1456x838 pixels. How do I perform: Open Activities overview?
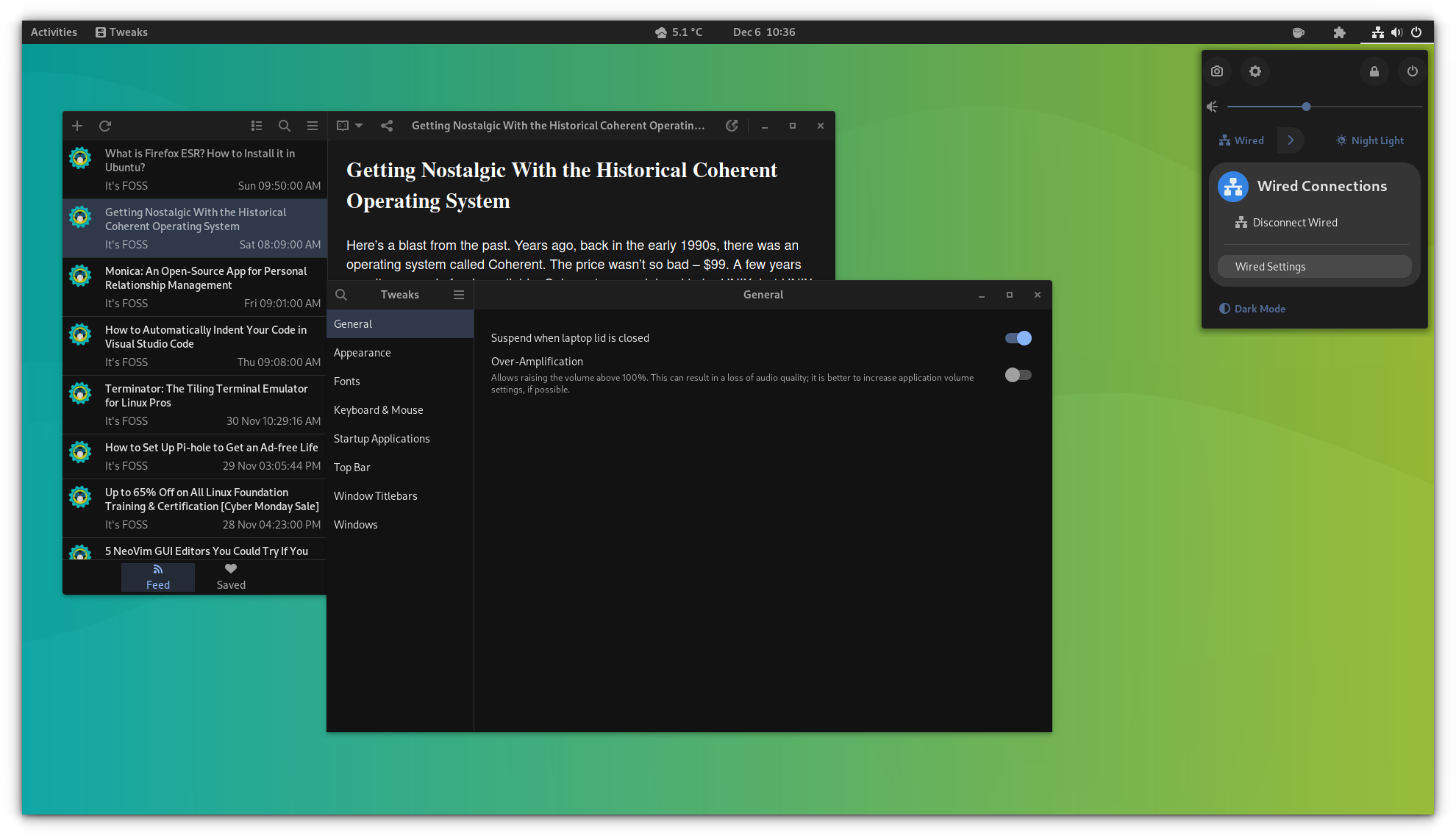[54, 32]
